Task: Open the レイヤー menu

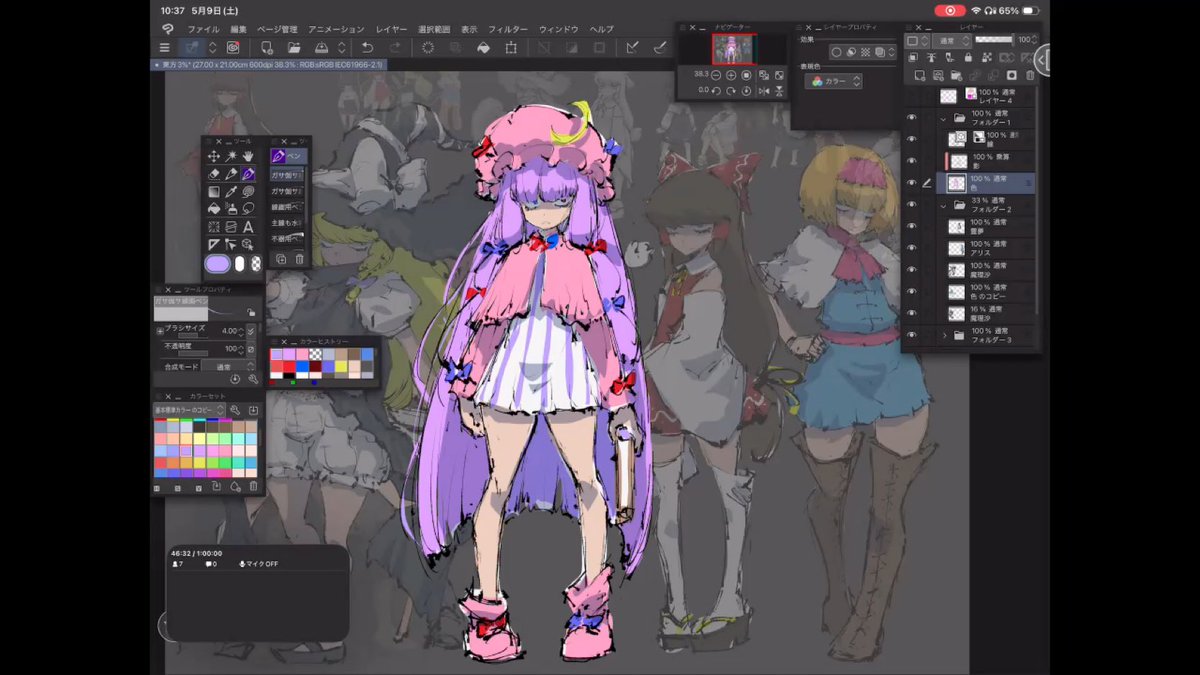Action: 391,30
